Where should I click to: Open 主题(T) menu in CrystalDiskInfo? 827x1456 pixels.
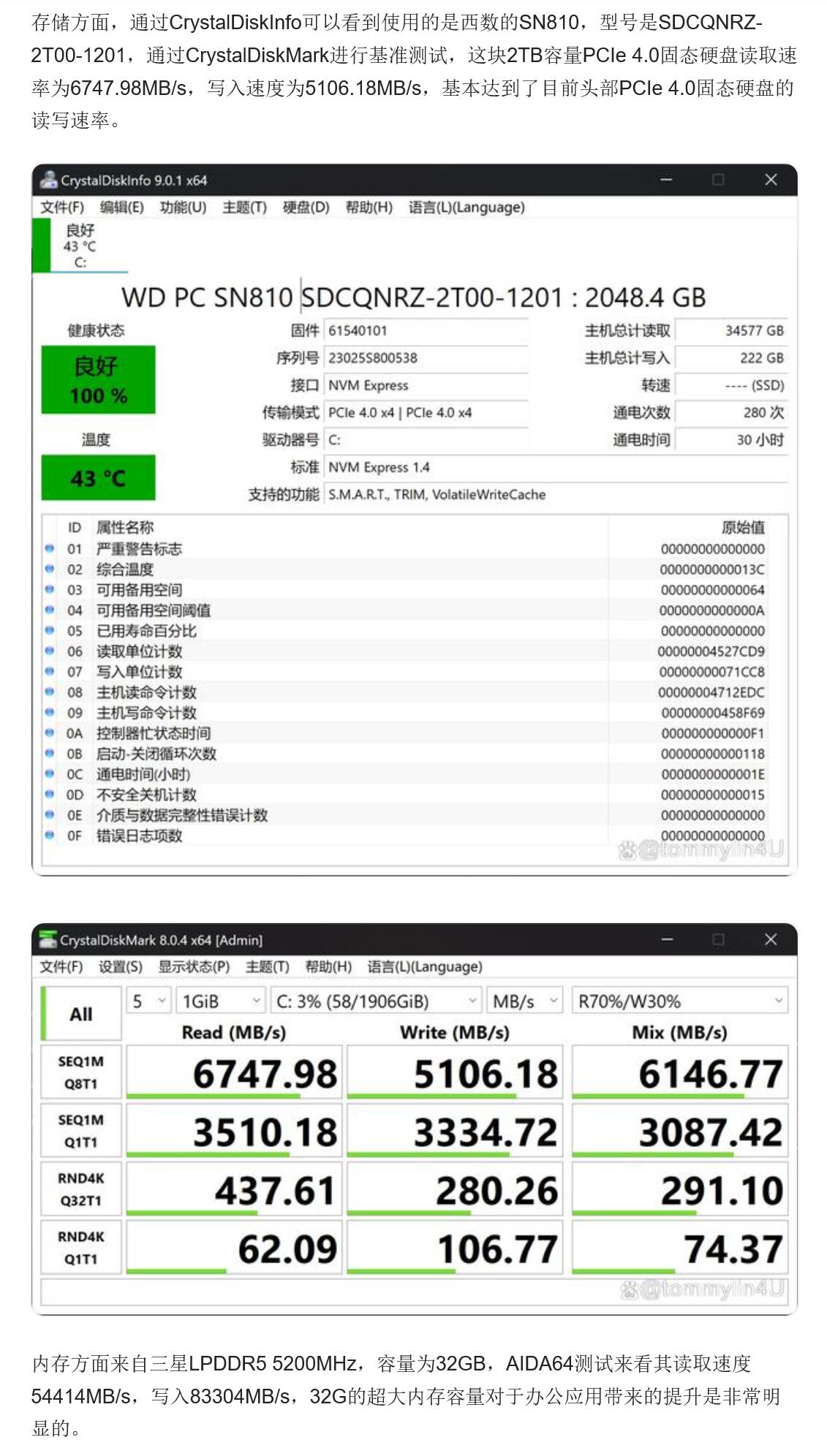(x=244, y=208)
